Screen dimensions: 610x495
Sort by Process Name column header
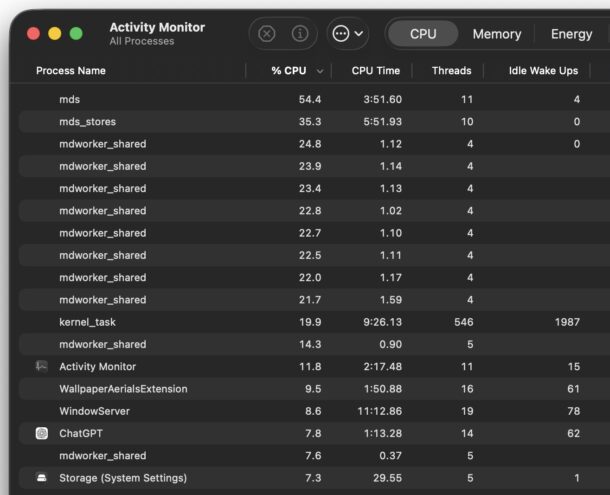(x=71, y=71)
